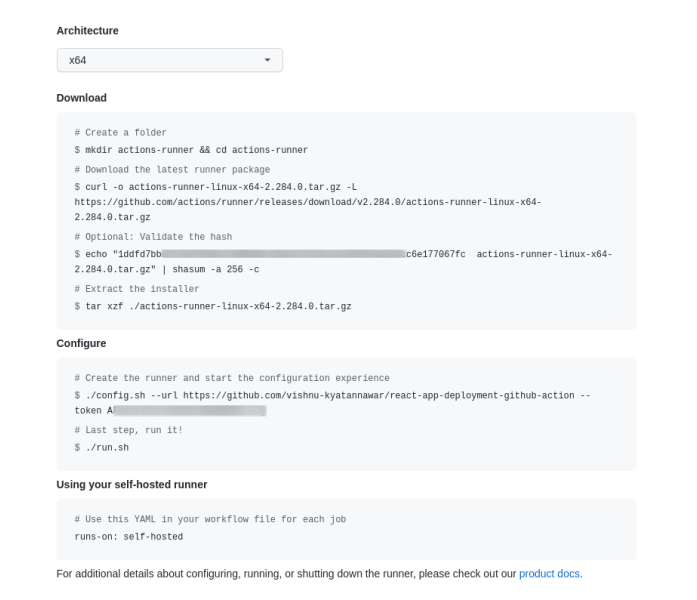
Task: Click the "Use this YAML" comment line
Action: (209, 519)
